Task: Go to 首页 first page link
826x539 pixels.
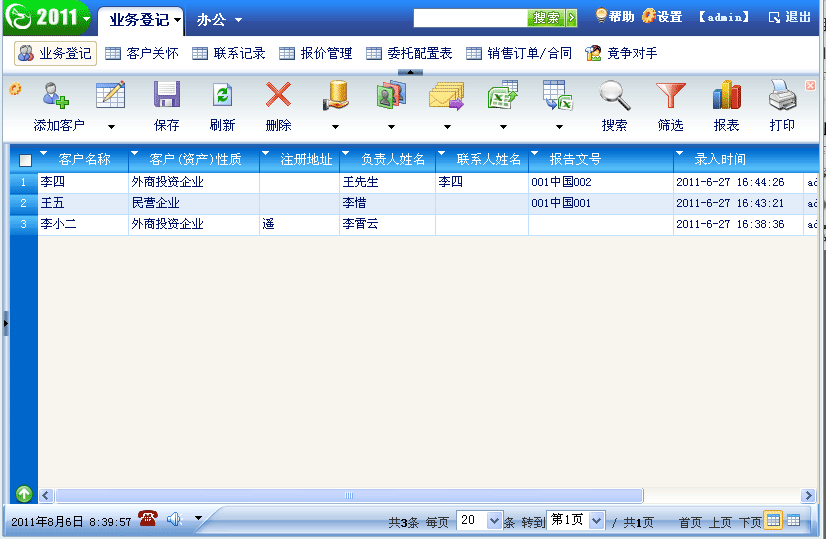Action: point(690,522)
